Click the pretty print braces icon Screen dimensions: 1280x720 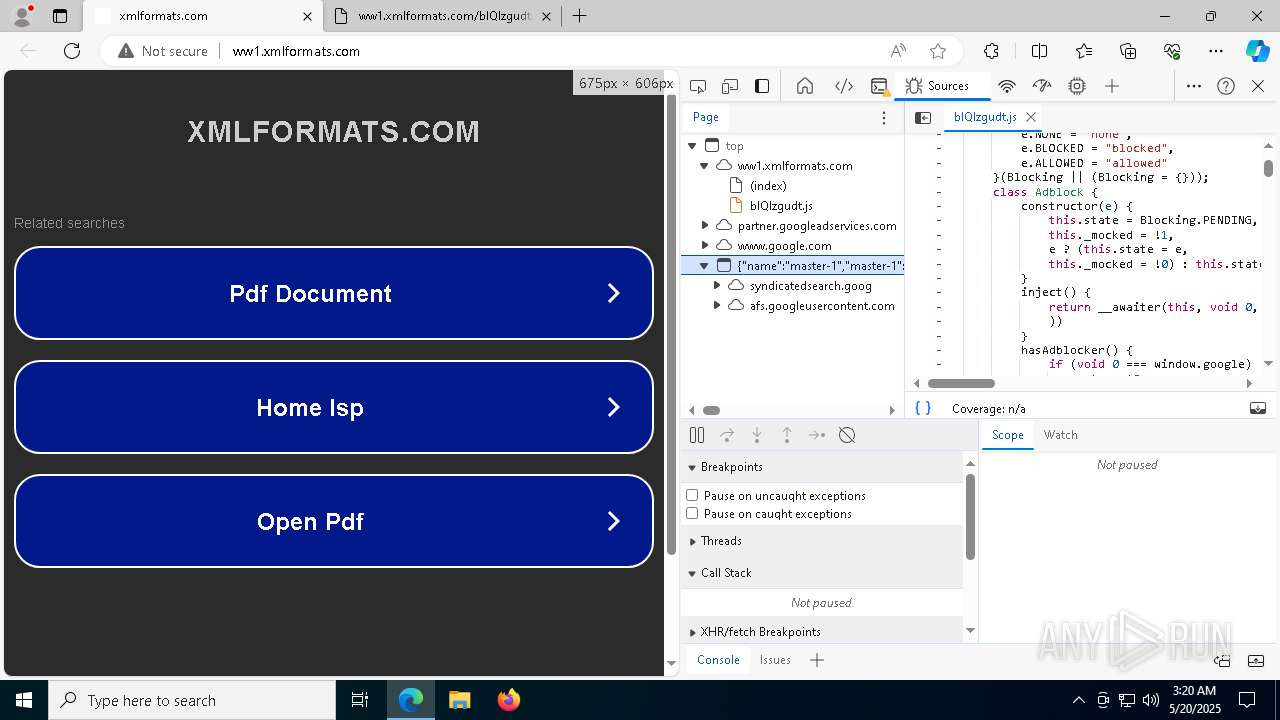click(923, 408)
